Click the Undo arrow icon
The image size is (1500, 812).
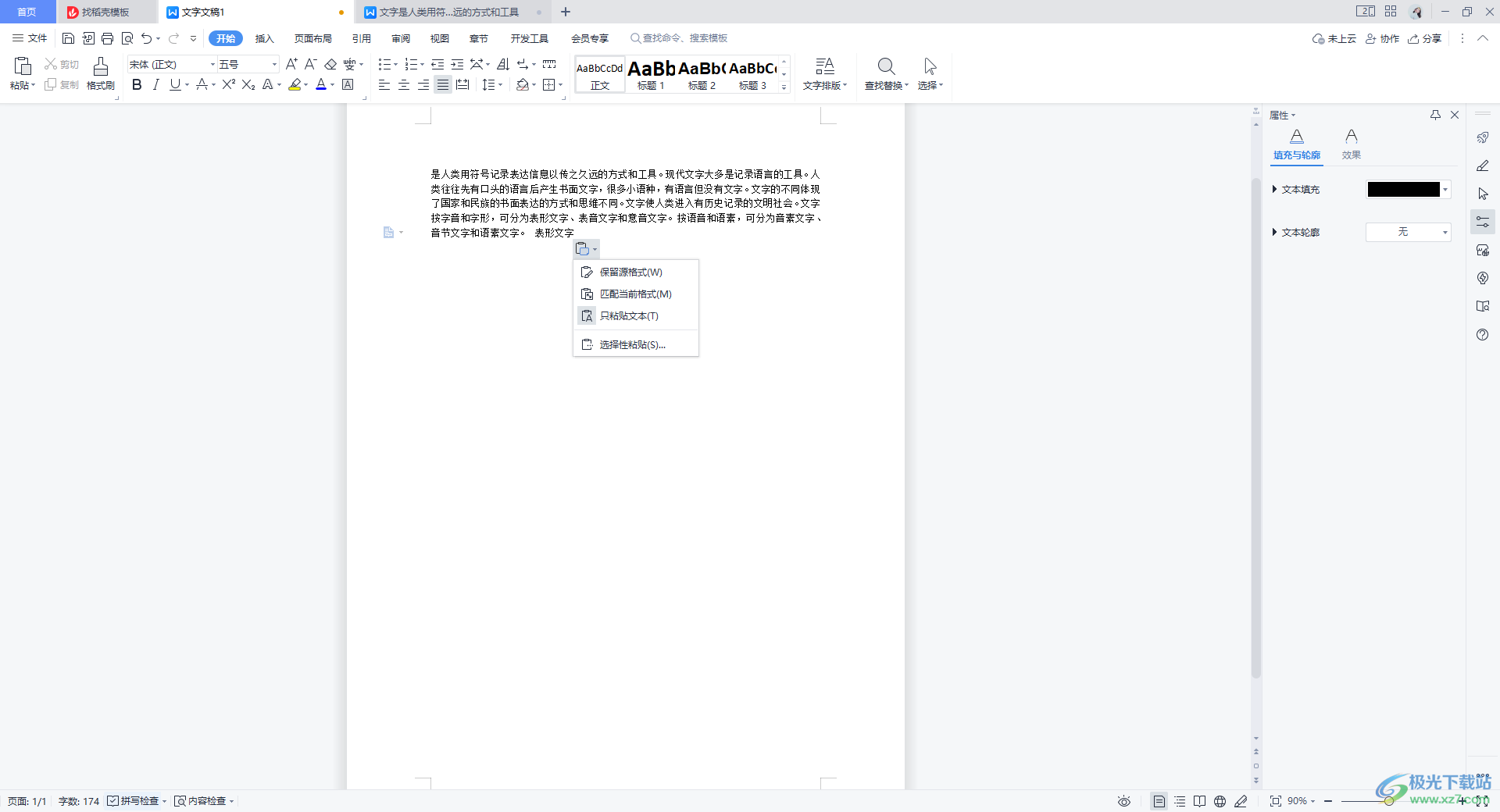point(146,38)
